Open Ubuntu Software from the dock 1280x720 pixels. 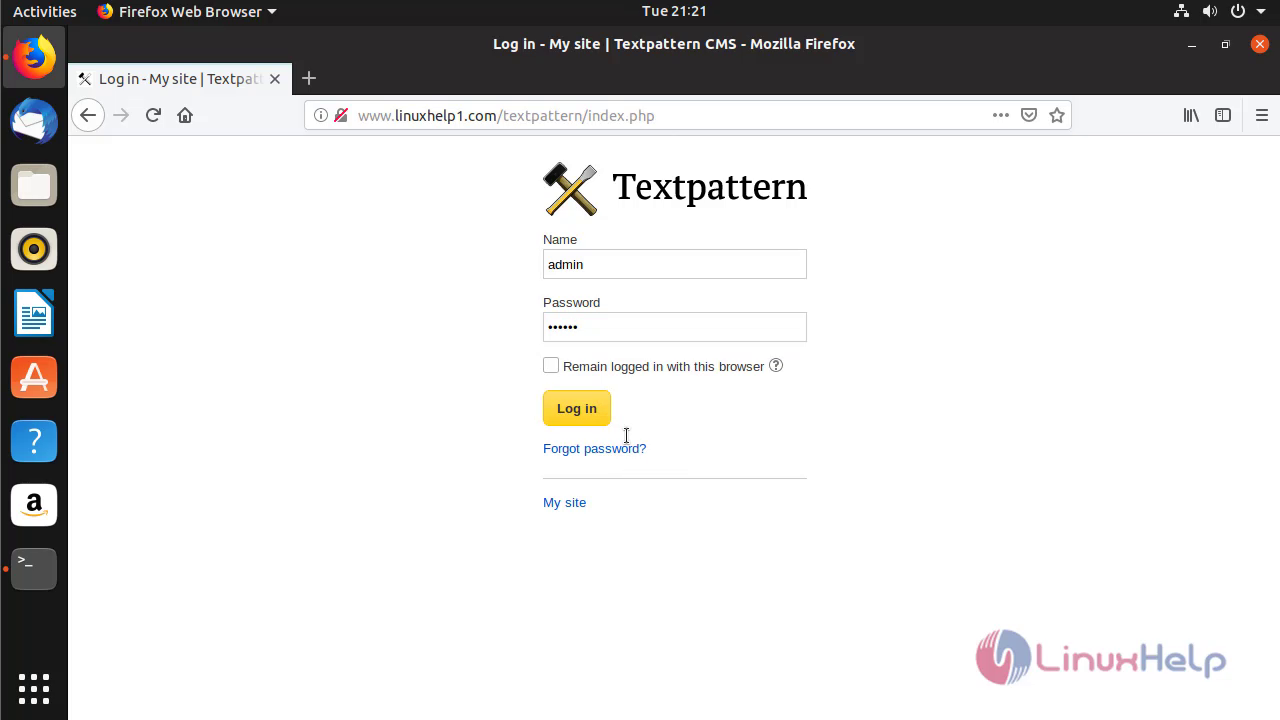[34, 377]
